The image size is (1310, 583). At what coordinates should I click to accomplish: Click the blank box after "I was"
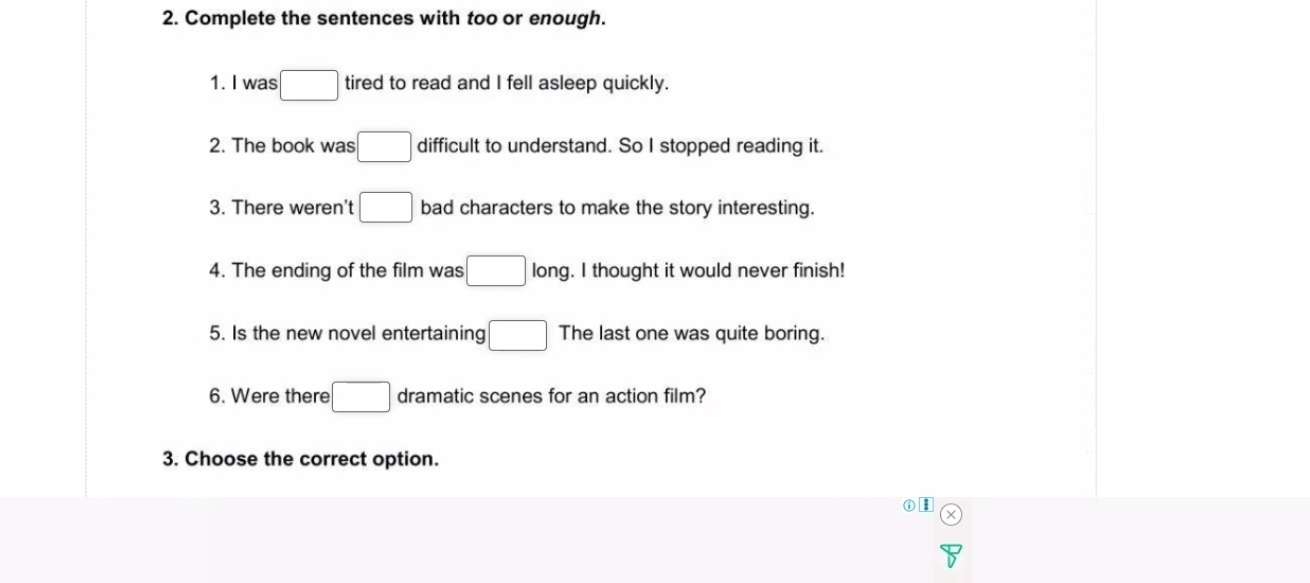coord(309,85)
